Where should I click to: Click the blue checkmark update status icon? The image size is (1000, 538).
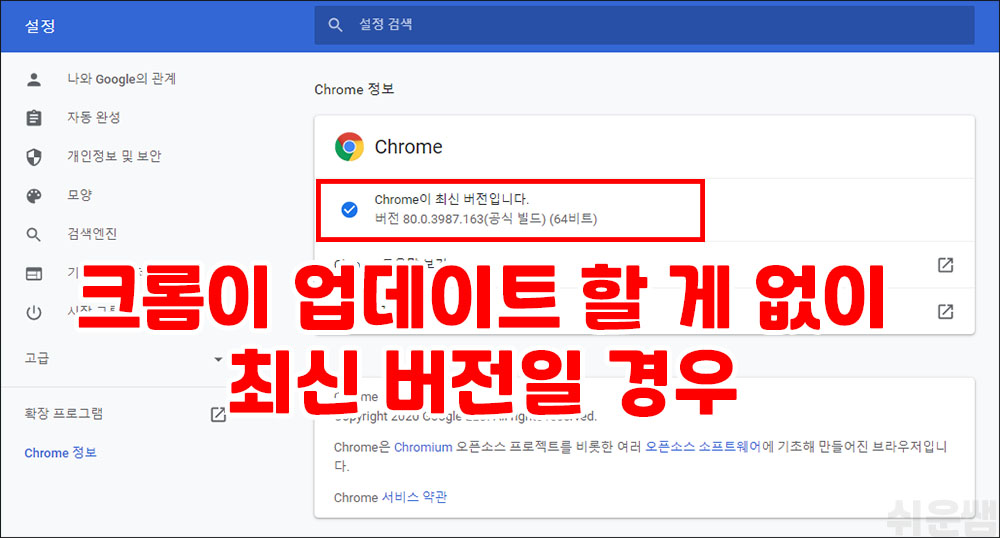pyautogui.click(x=349, y=209)
